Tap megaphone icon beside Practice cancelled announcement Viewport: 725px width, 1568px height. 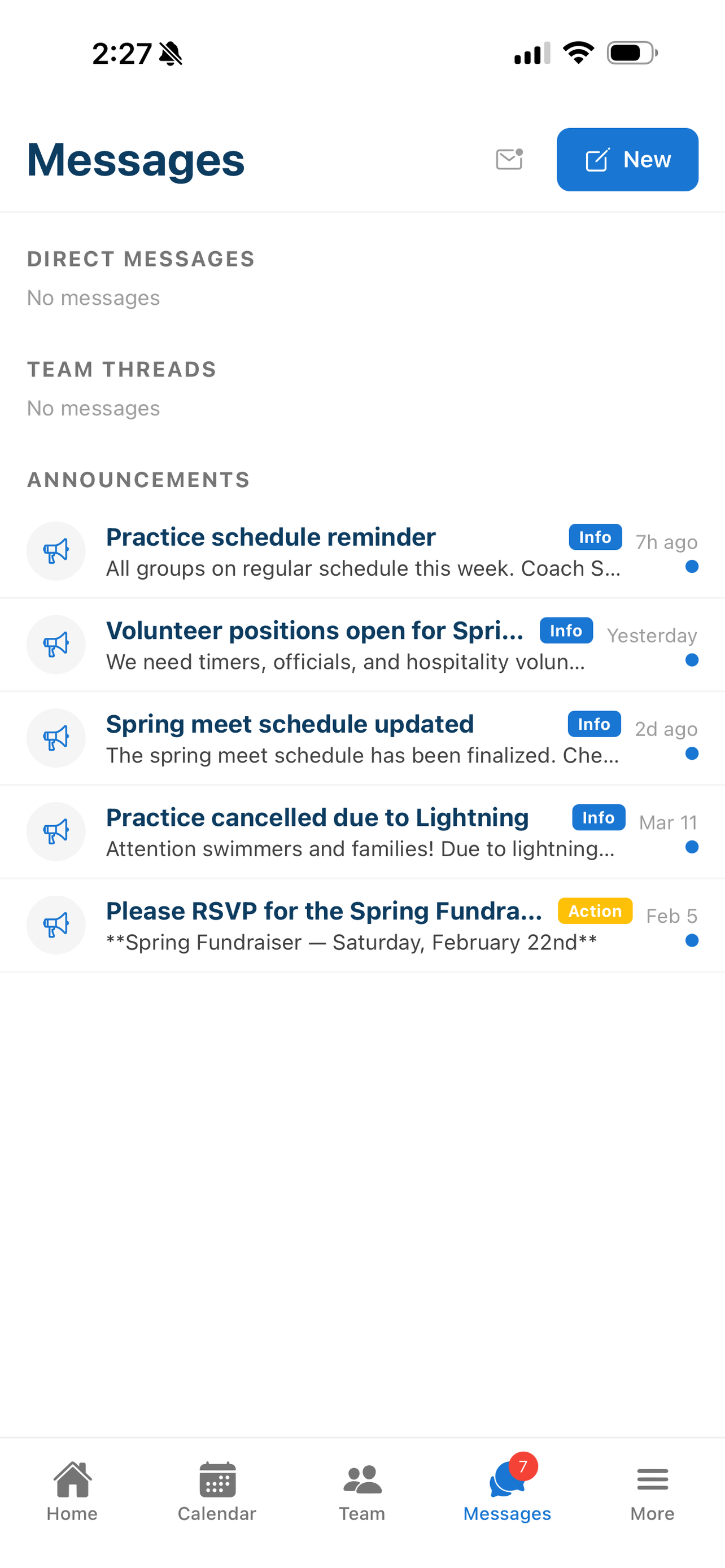coord(56,831)
